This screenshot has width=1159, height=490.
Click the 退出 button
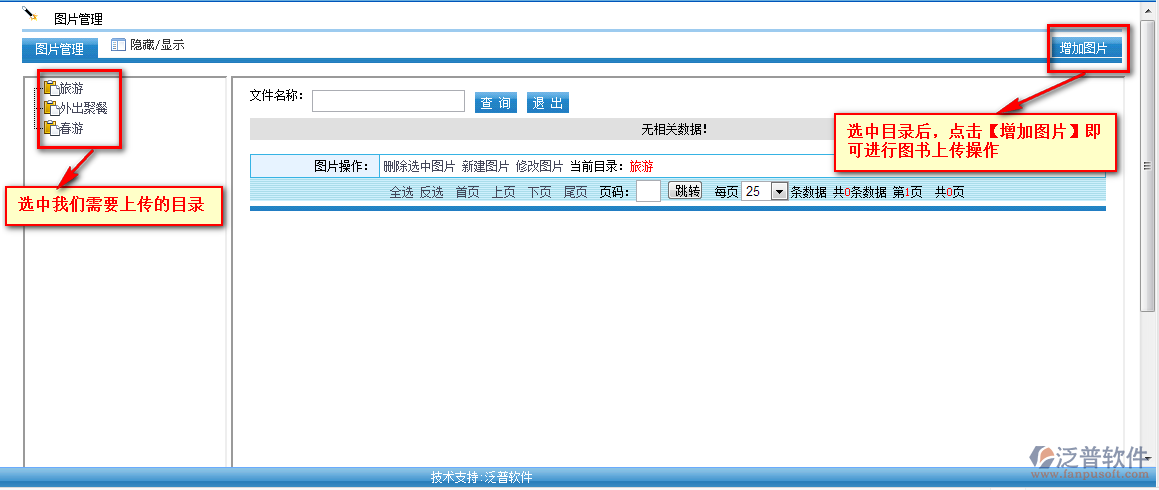[x=548, y=103]
